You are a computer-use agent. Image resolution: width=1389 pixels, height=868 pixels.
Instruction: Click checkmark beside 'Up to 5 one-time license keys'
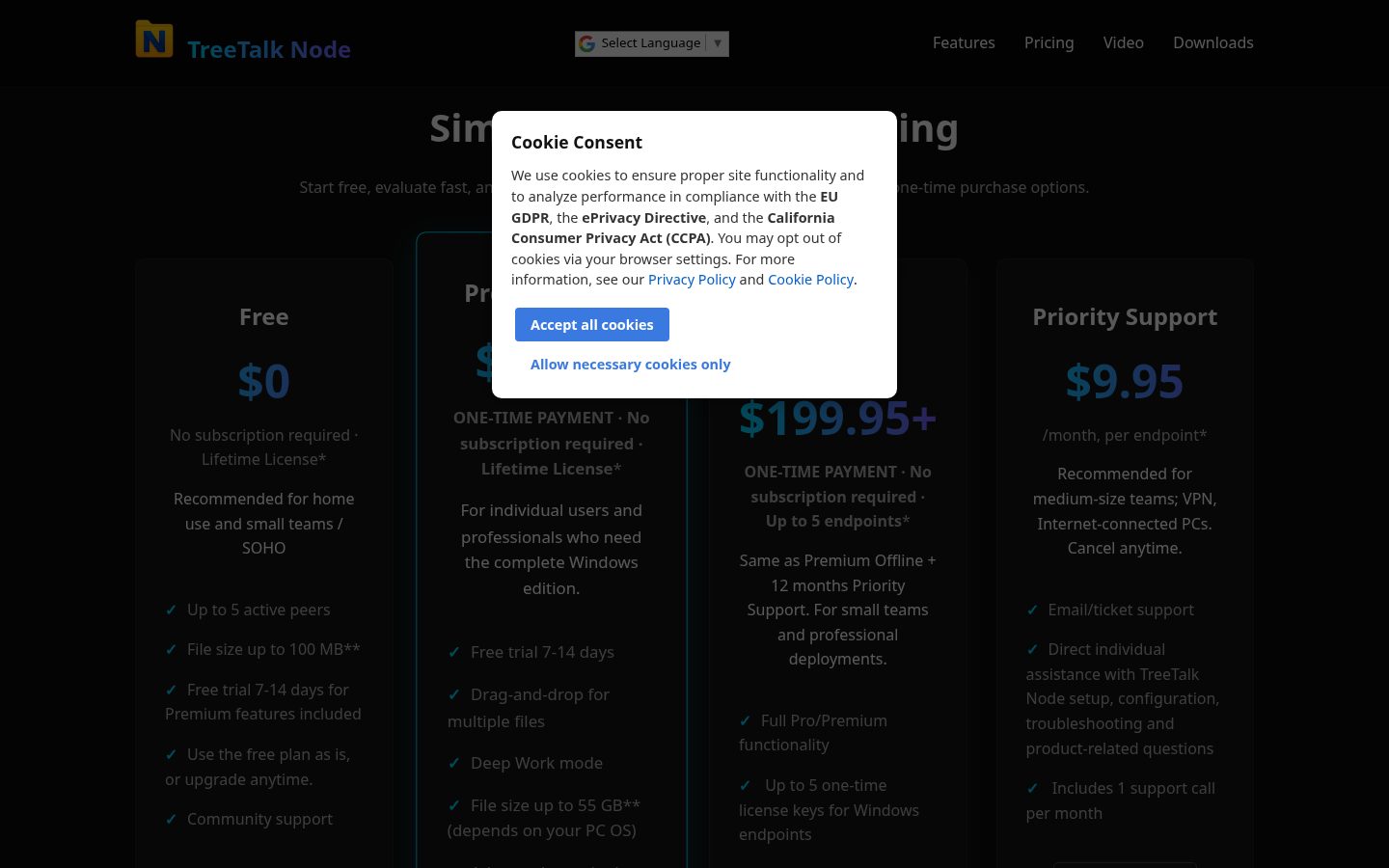[x=745, y=786]
